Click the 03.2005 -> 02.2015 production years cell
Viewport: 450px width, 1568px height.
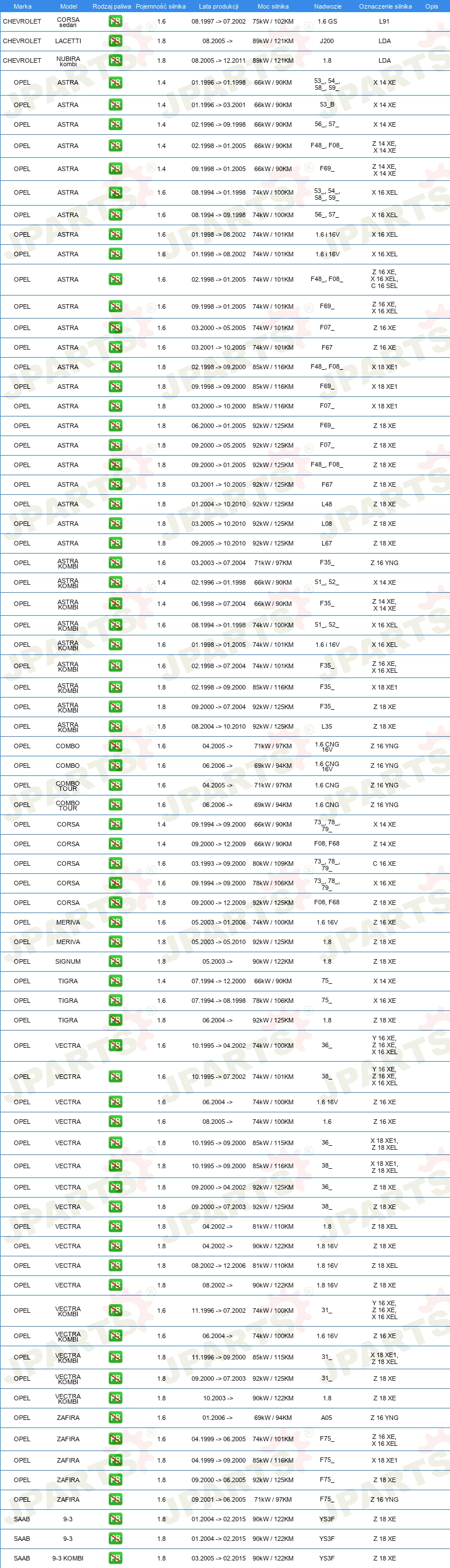219,1558
